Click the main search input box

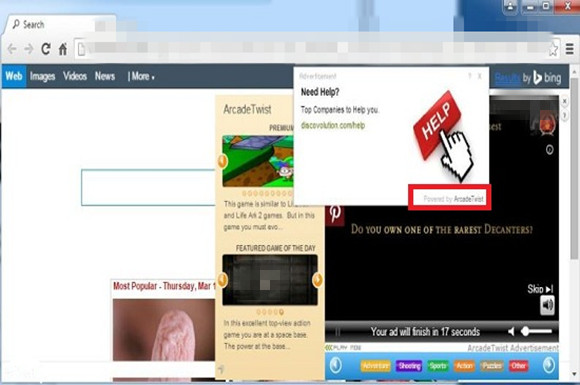[148, 188]
